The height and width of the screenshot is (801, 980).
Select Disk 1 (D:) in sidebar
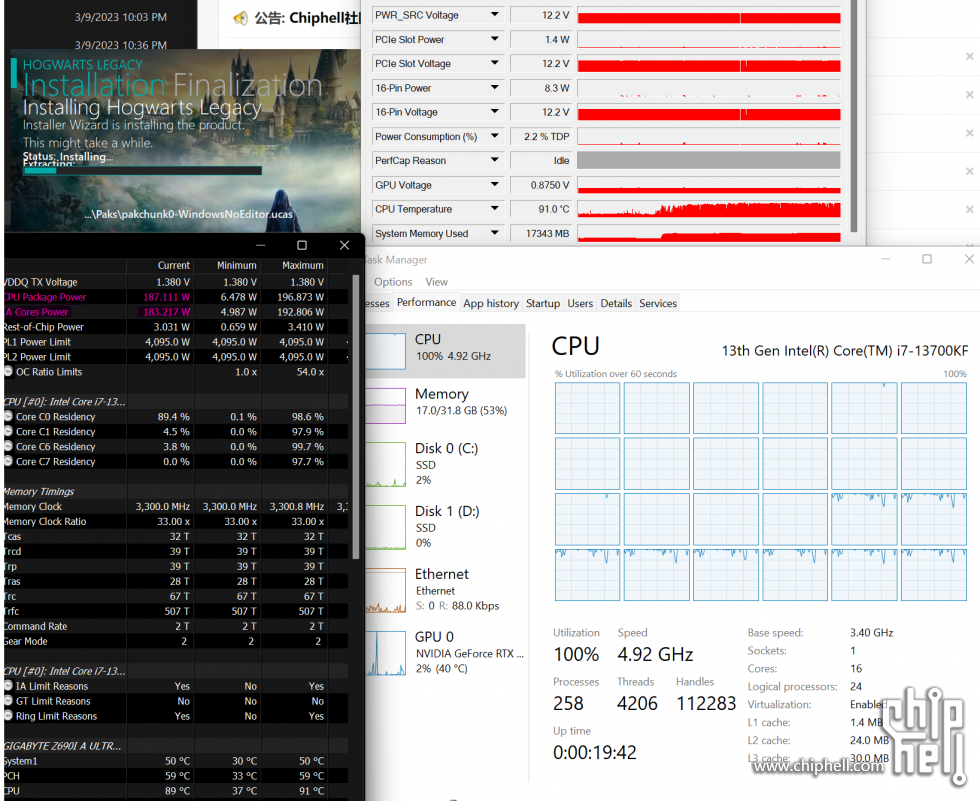pos(445,527)
